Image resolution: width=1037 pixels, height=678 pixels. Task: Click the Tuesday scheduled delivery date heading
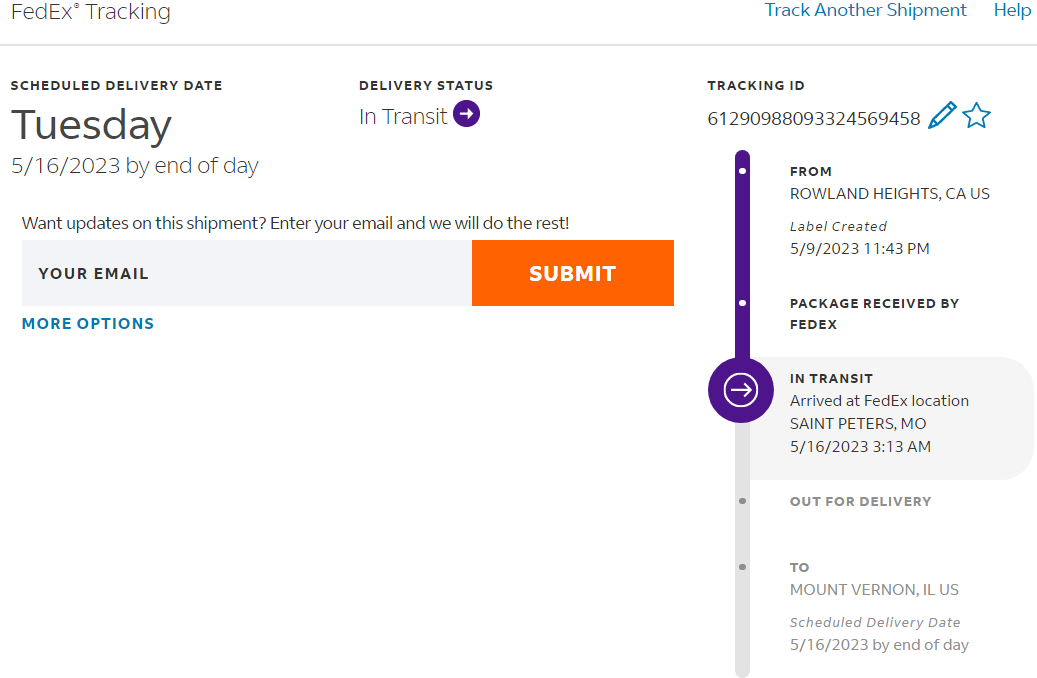pos(92,126)
